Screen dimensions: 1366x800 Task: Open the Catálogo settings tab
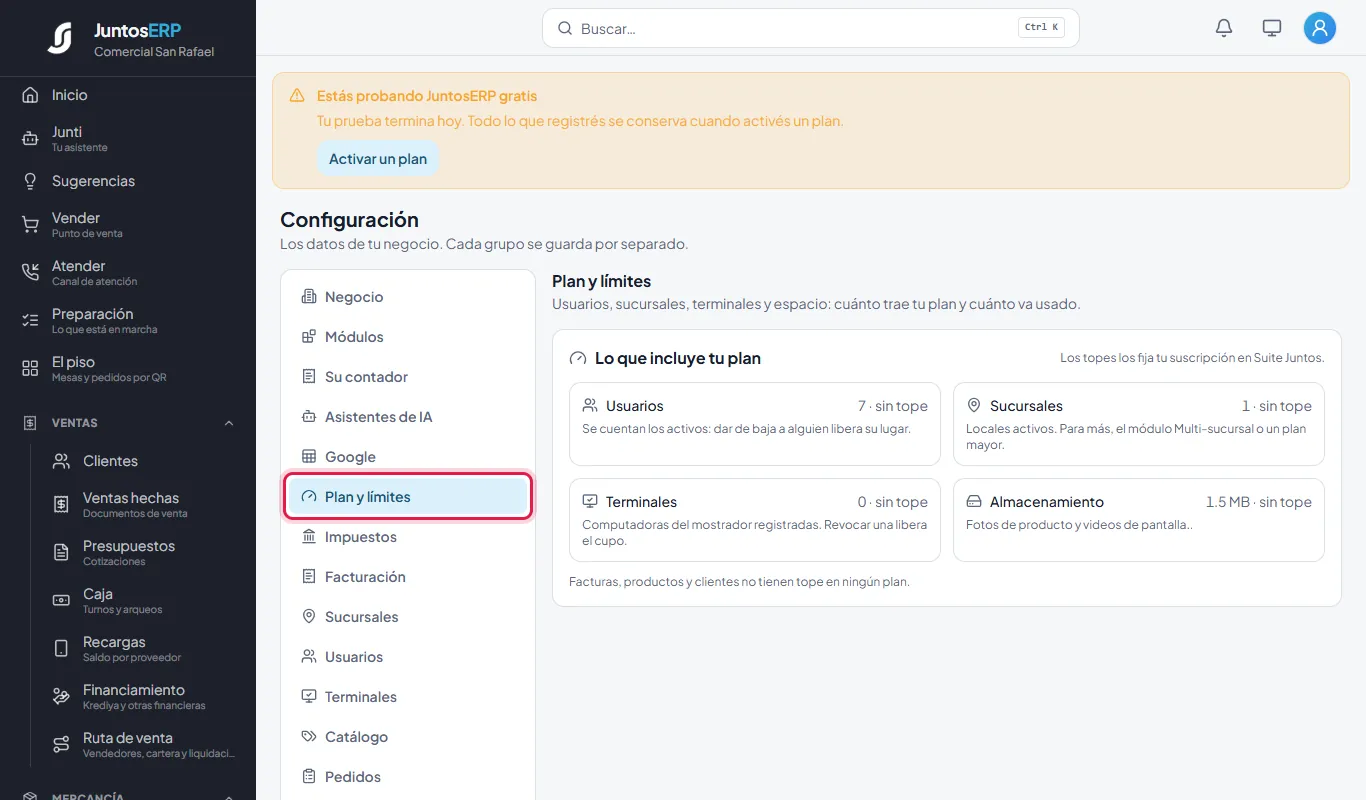click(408, 737)
